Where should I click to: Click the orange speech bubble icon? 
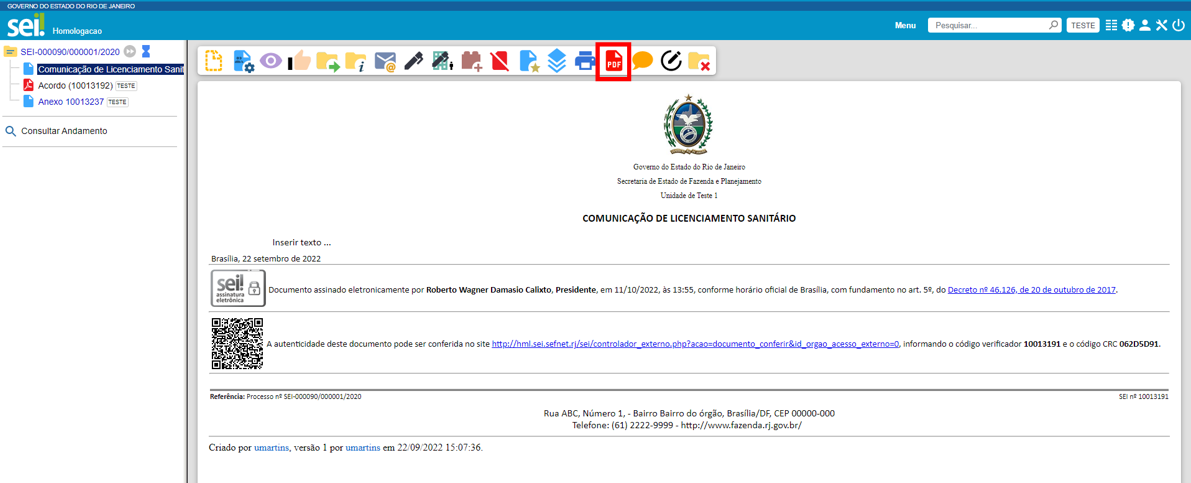(642, 62)
